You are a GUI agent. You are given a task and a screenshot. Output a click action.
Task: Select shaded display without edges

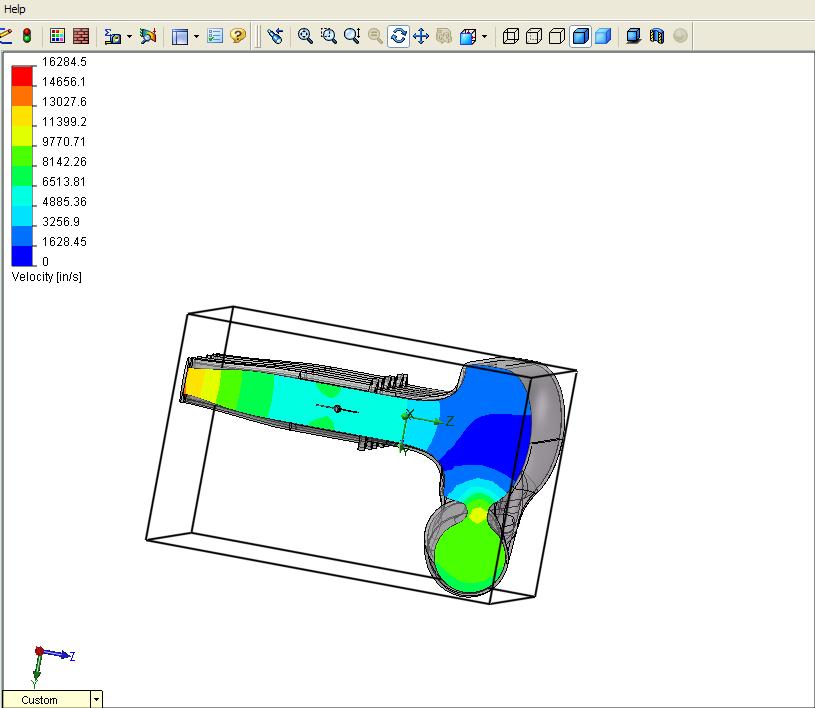click(x=603, y=36)
